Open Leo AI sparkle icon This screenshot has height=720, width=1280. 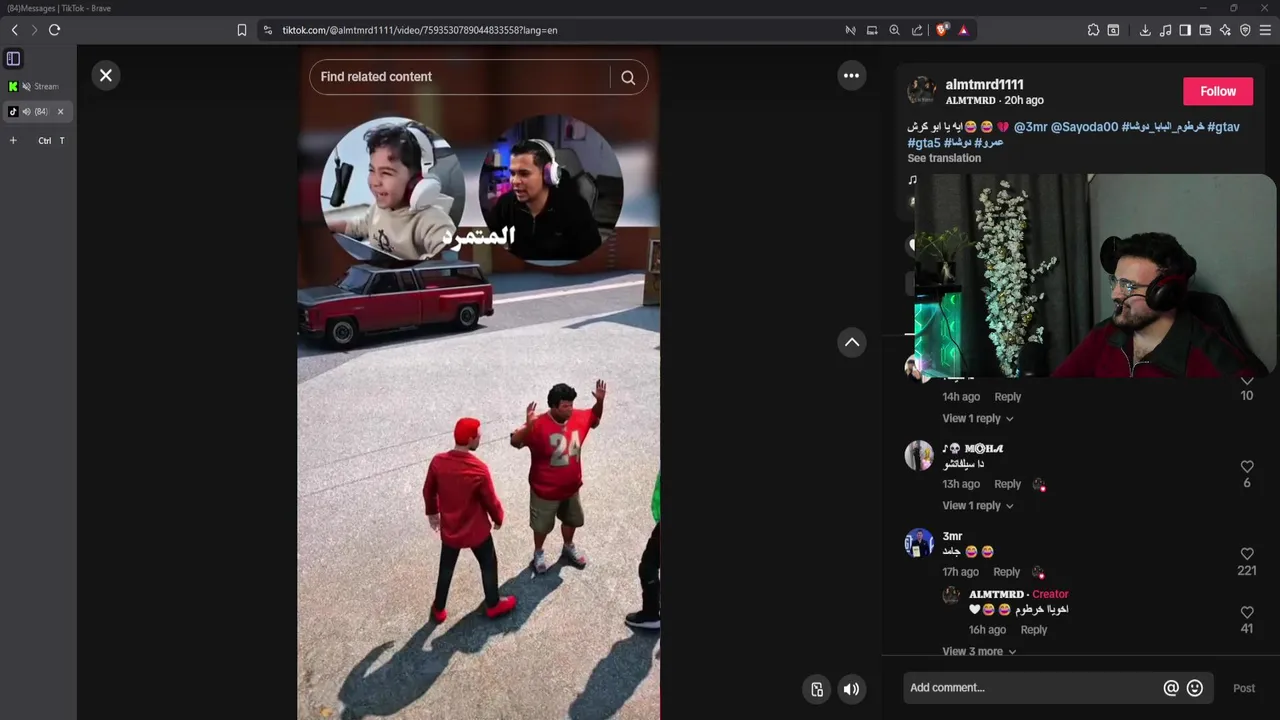(1225, 30)
